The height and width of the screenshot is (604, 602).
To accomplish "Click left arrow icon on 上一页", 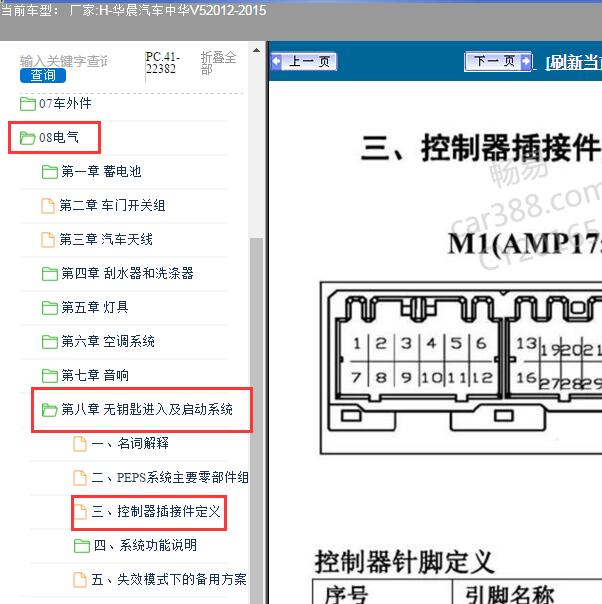I will pos(277,61).
